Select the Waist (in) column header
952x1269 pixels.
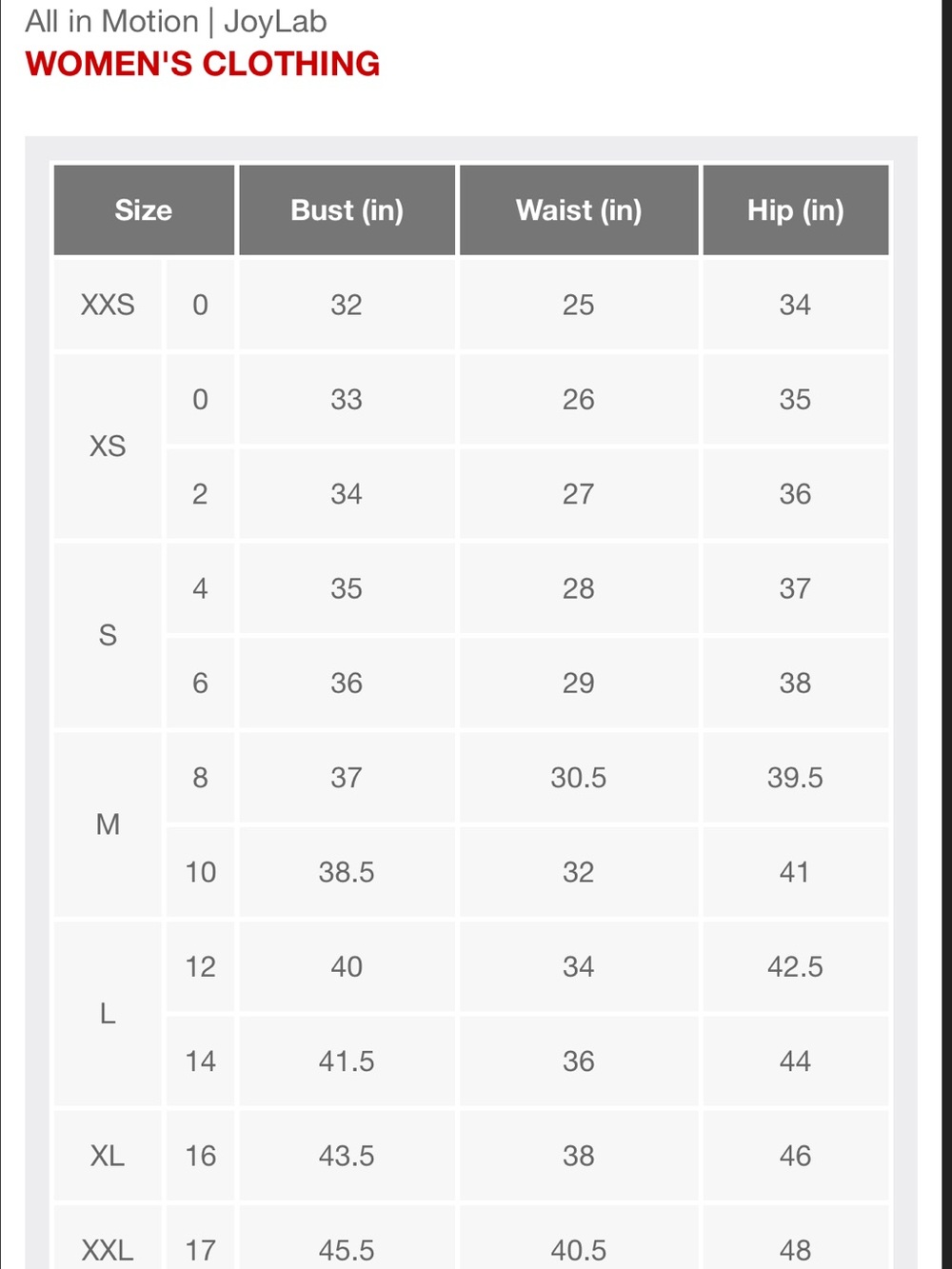click(x=579, y=209)
